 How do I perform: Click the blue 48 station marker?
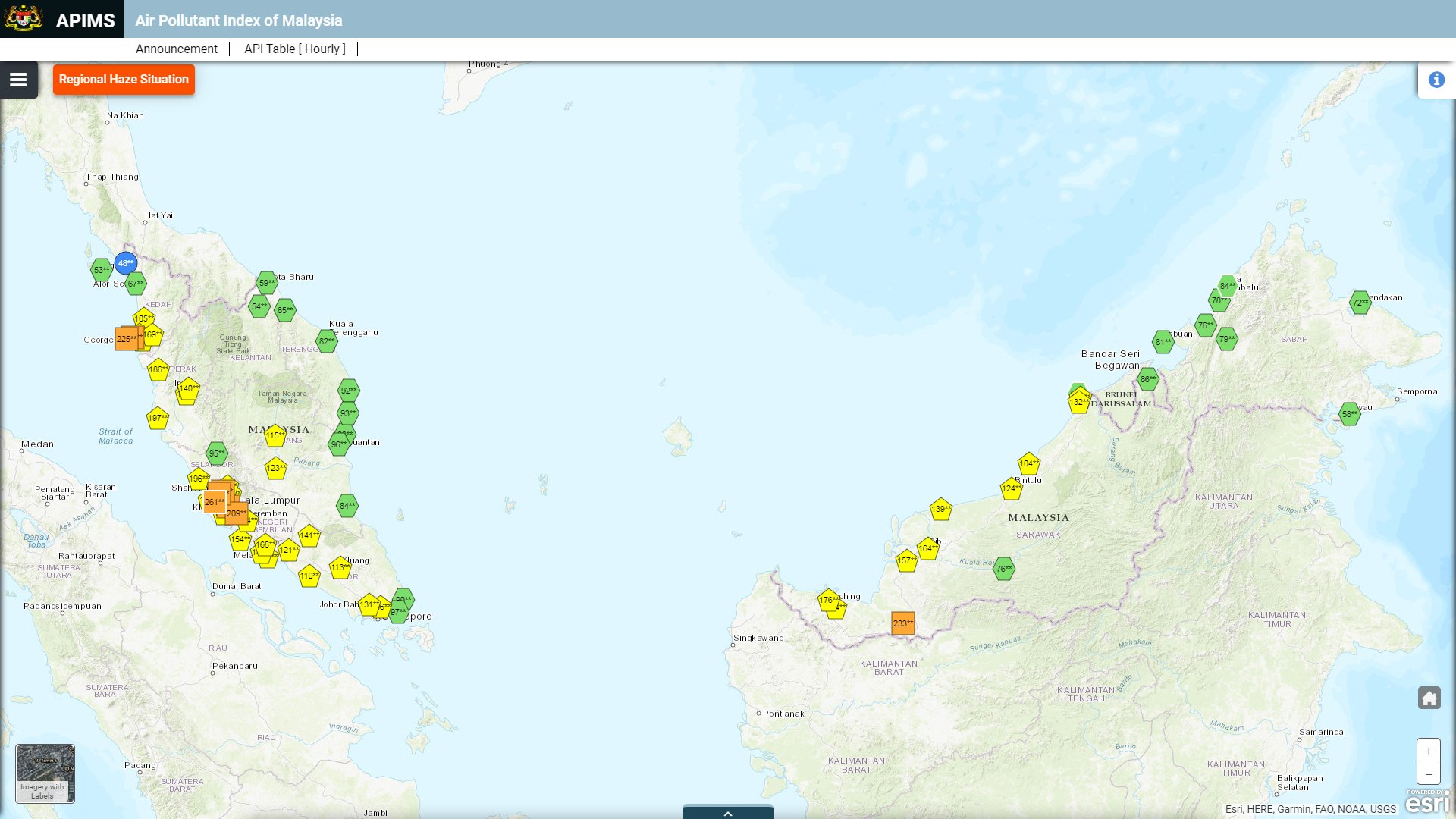click(126, 263)
